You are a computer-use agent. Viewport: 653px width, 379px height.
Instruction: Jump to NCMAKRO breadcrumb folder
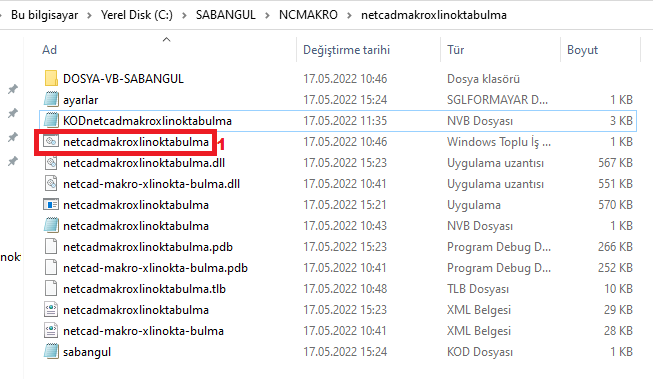tap(308, 15)
